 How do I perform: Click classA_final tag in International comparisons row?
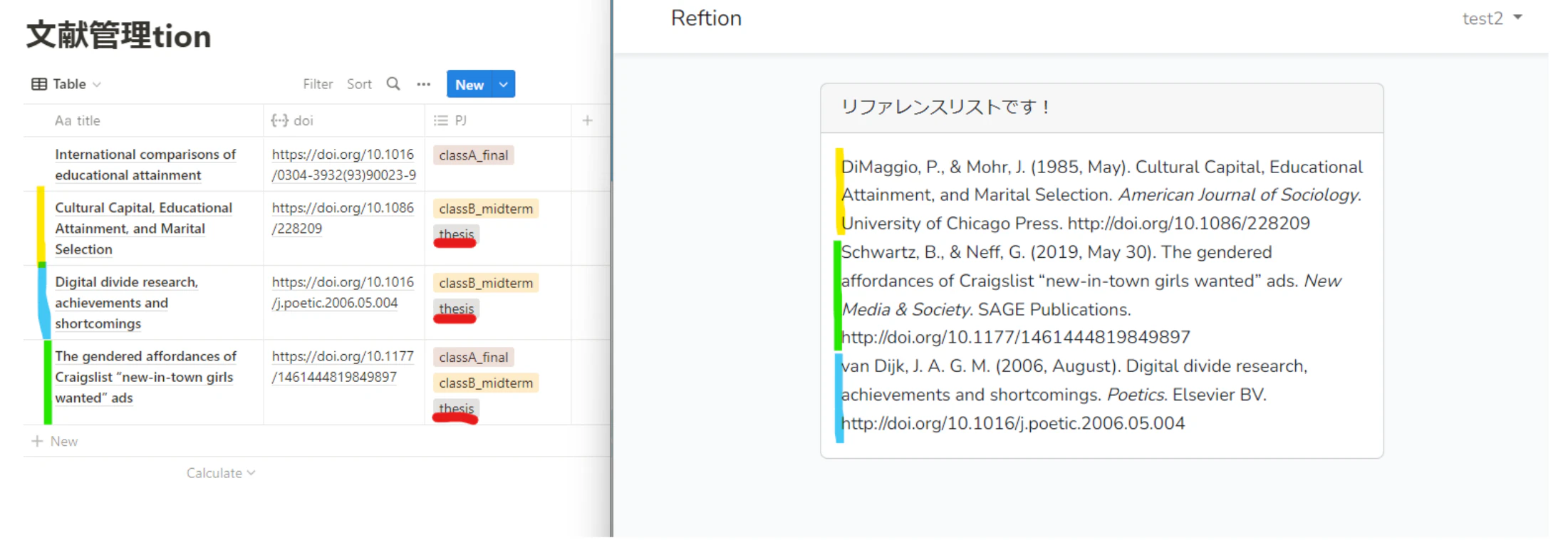474,155
